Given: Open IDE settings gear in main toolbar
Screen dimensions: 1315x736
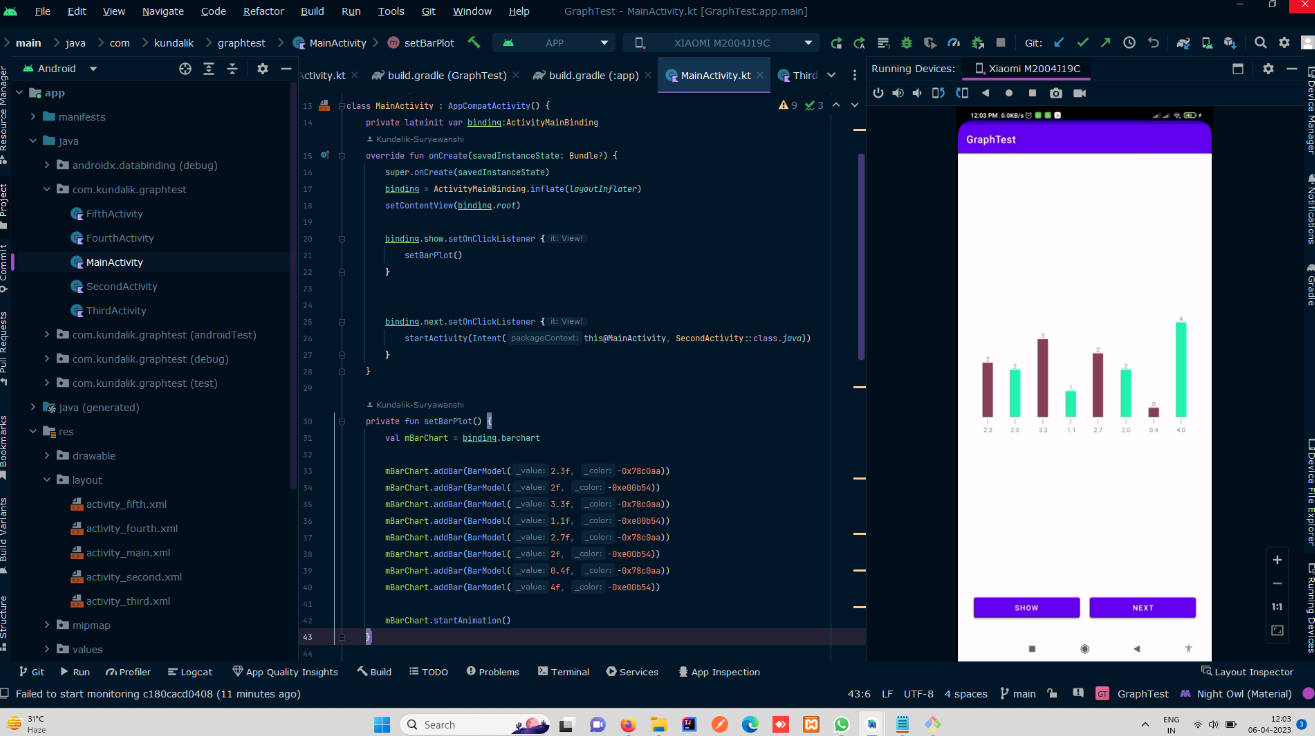Looking at the screenshot, I should tap(1284, 43).
